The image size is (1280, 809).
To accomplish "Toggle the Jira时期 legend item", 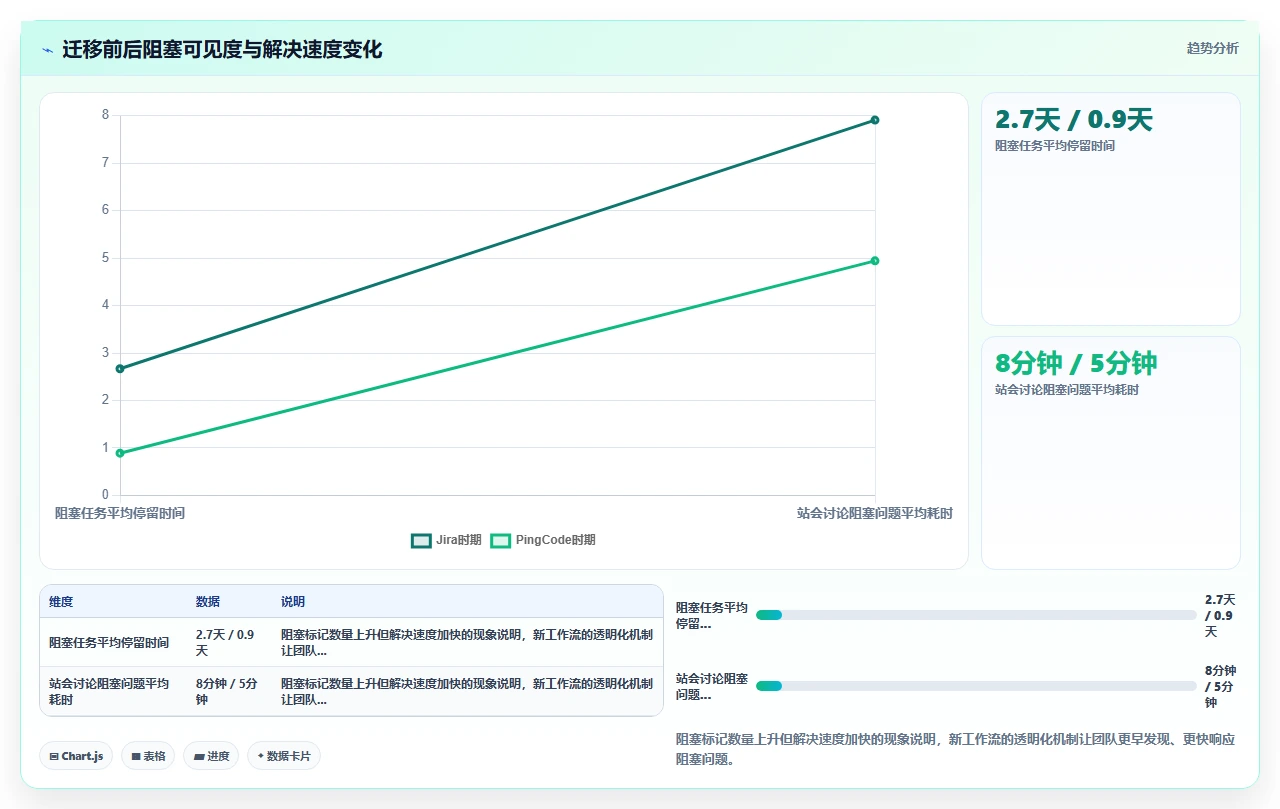I will [446, 540].
